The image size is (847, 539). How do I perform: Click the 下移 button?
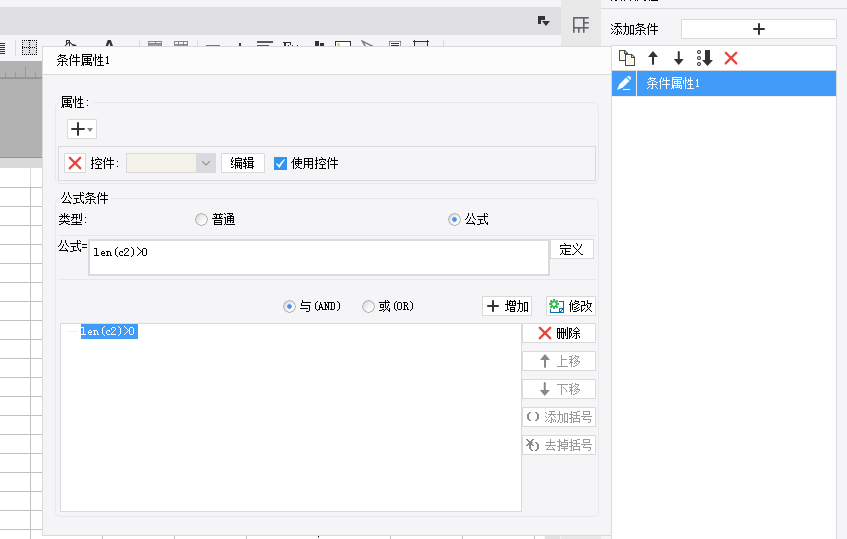click(x=559, y=389)
